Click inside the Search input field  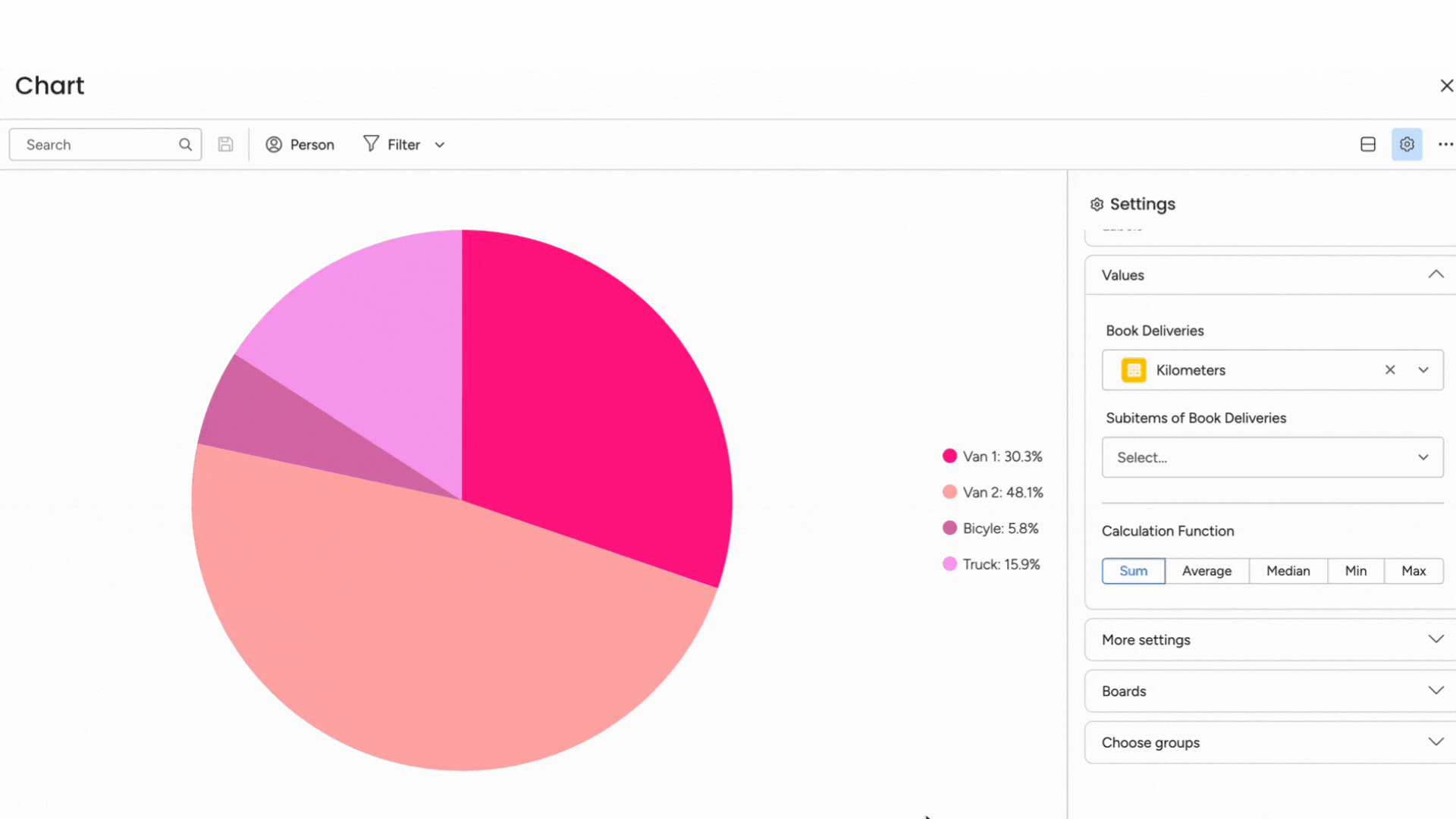[x=104, y=144]
